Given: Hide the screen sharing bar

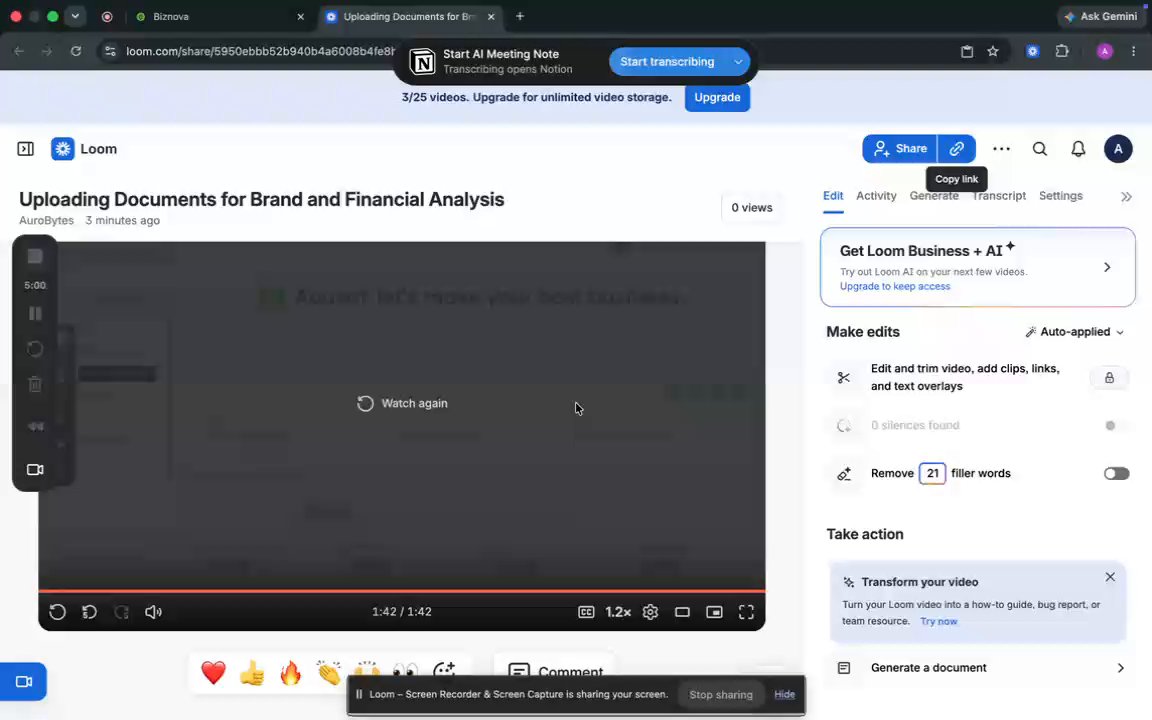Looking at the screenshot, I should click(784, 695).
